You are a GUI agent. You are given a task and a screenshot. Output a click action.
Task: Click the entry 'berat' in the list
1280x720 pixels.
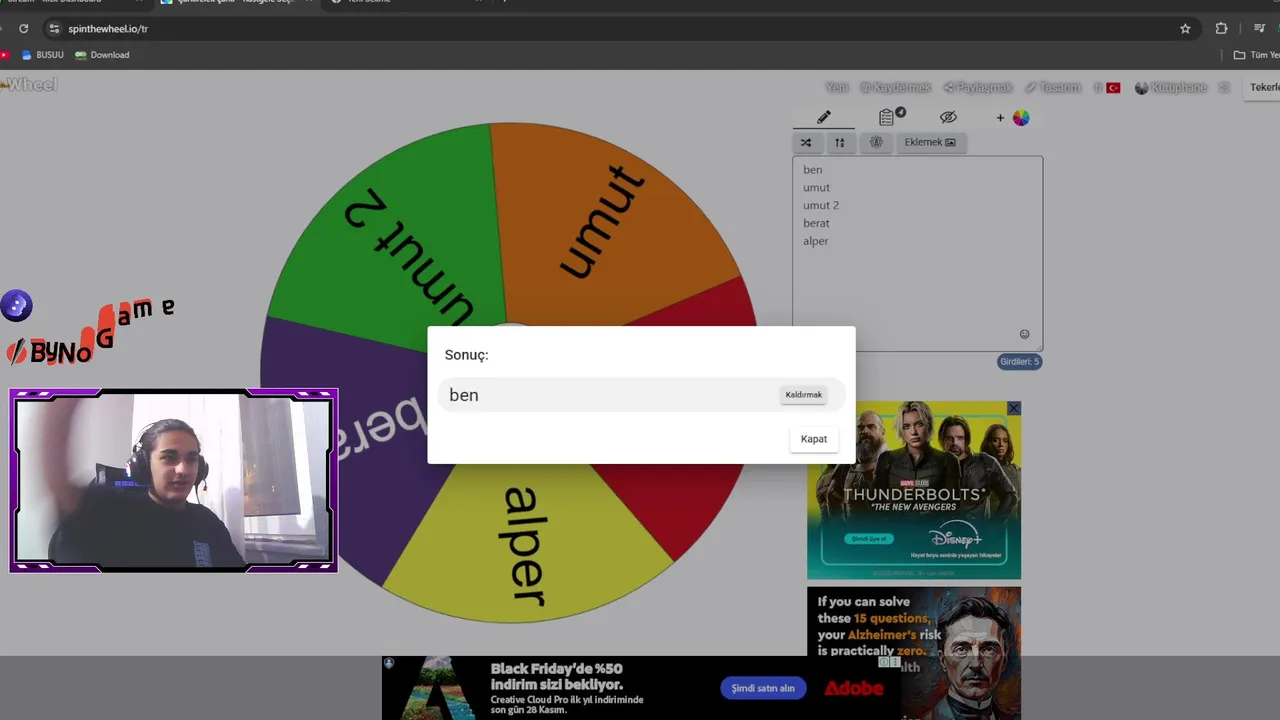[x=816, y=224]
